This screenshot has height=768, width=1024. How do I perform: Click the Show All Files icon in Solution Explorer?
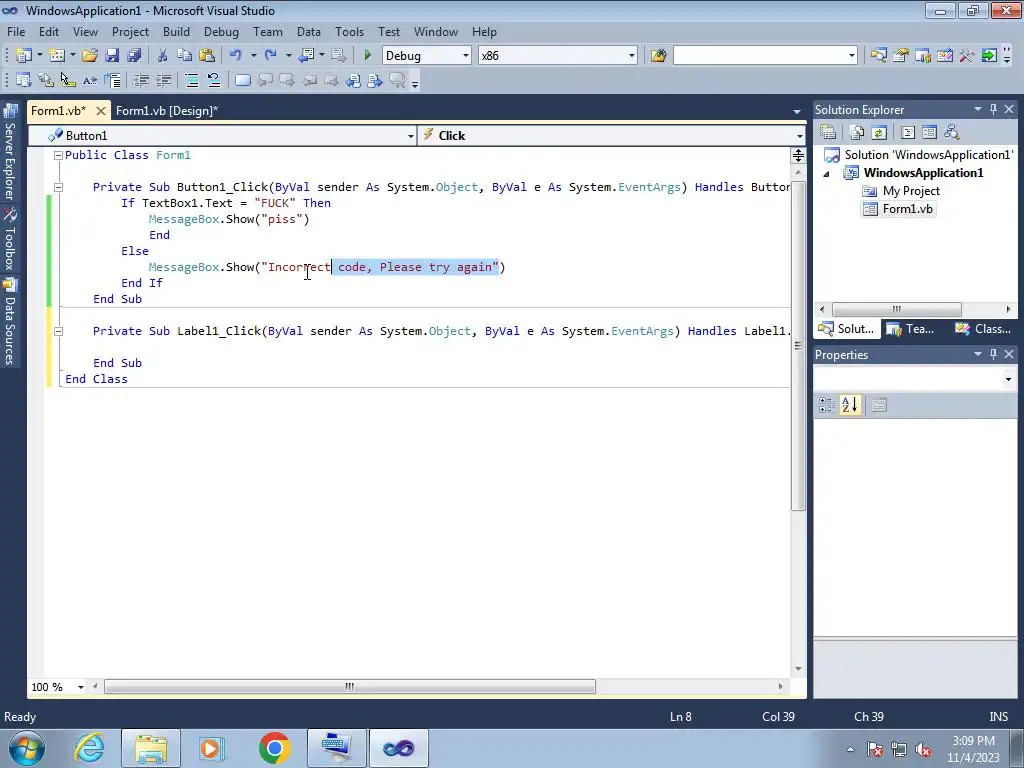[x=857, y=133]
